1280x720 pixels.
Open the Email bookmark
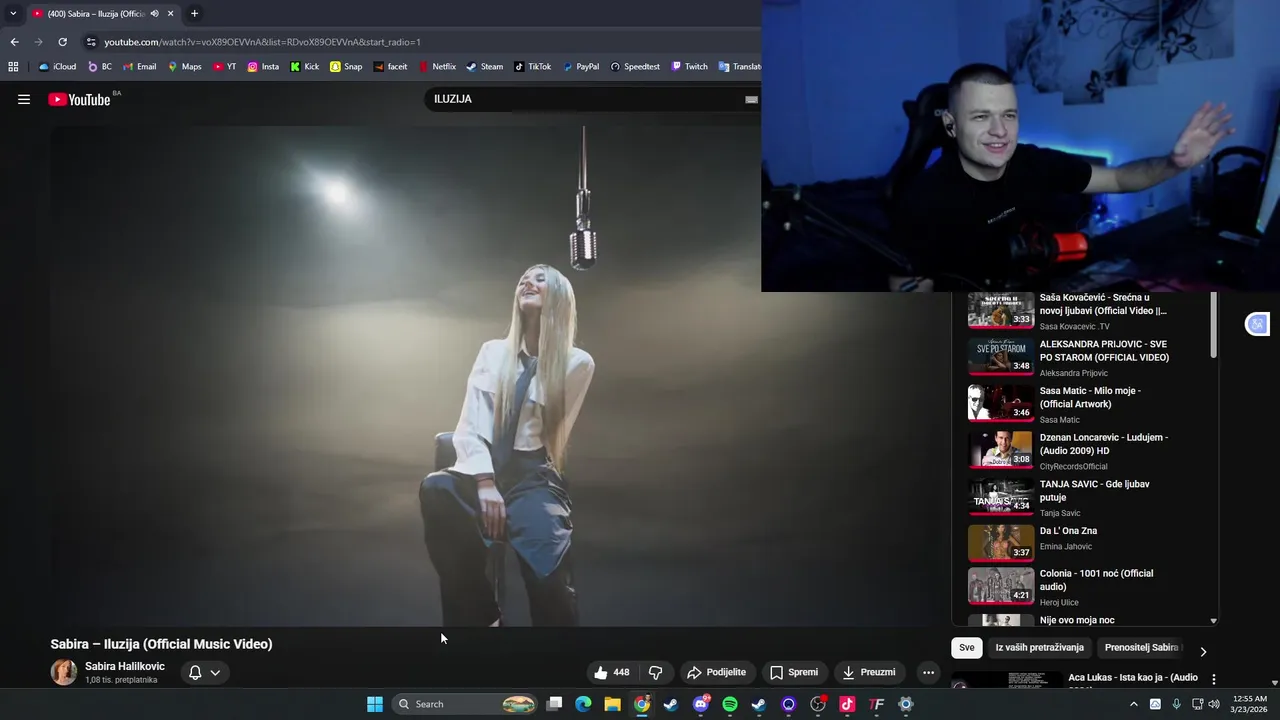click(139, 67)
